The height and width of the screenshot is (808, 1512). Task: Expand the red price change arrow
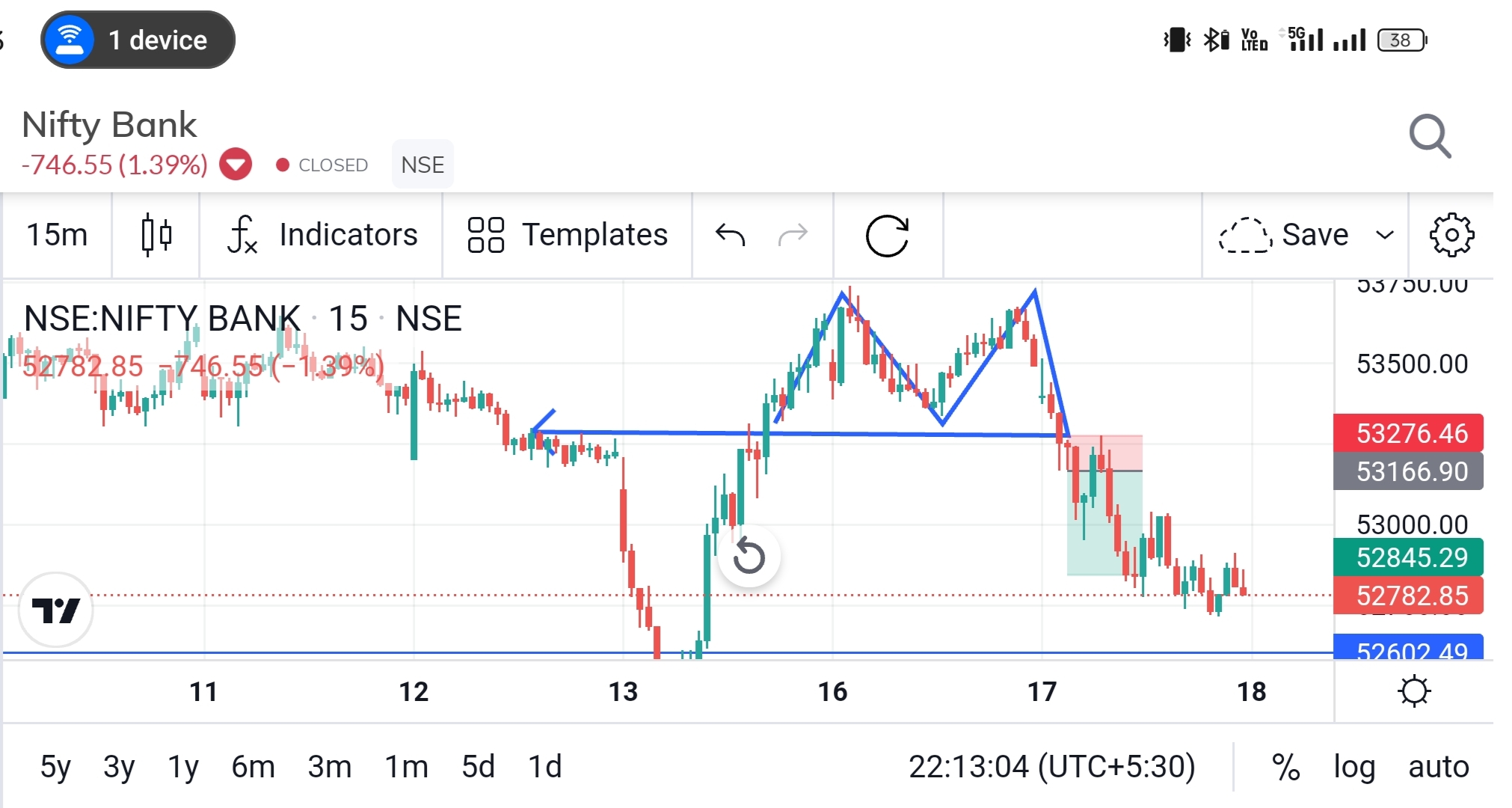(236, 165)
